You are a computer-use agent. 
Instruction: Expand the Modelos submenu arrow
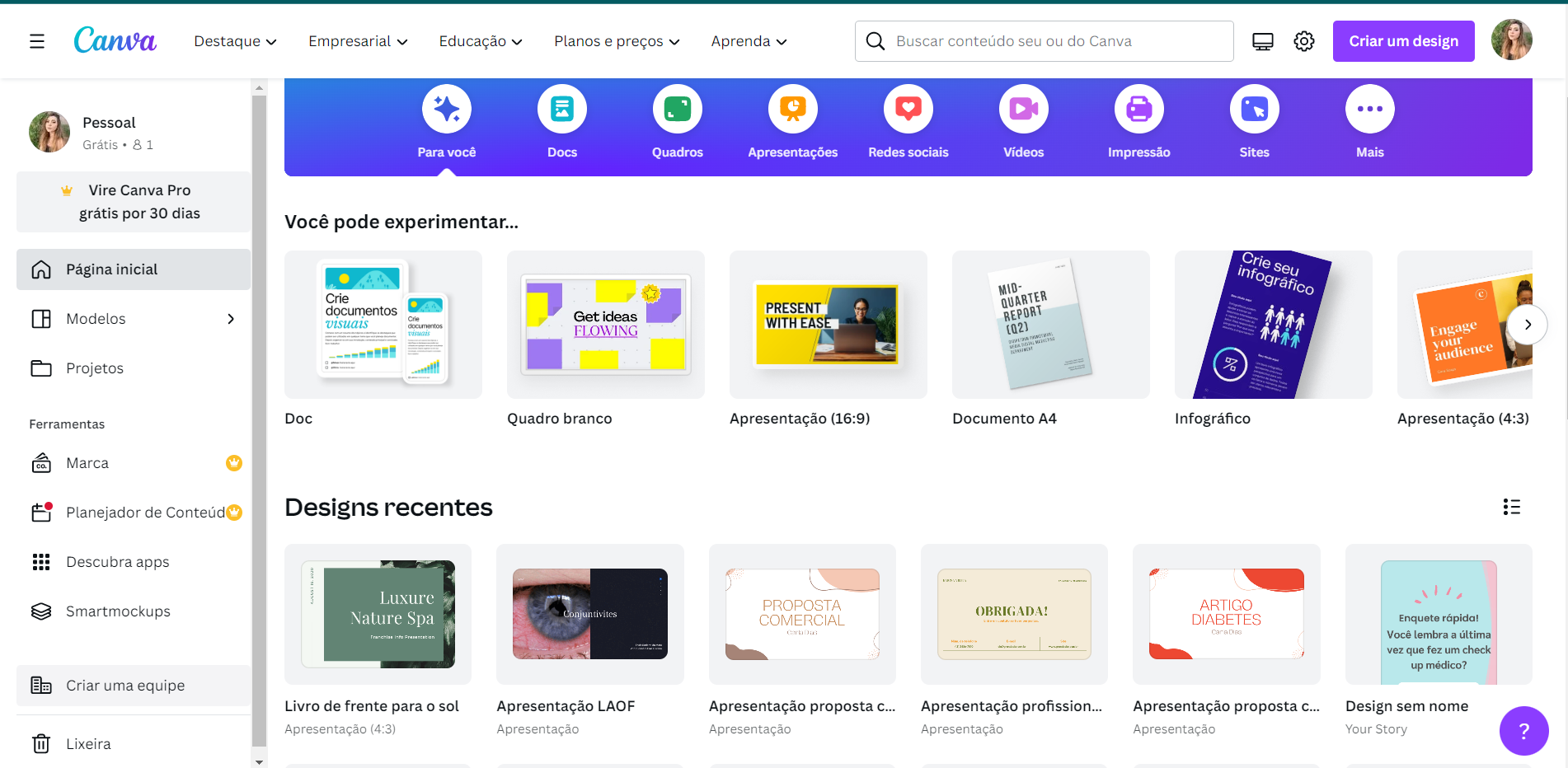click(x=231, y=319)
